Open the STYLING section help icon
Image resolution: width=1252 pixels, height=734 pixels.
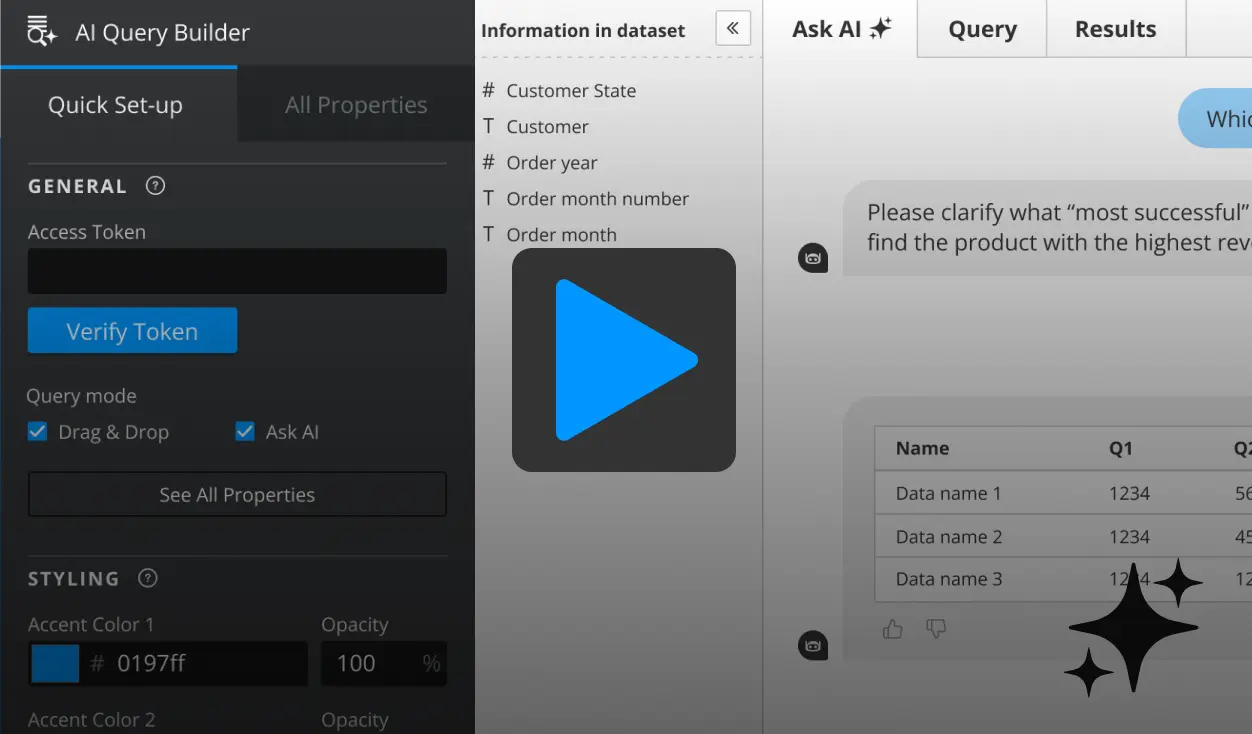[x=148, y=578]
